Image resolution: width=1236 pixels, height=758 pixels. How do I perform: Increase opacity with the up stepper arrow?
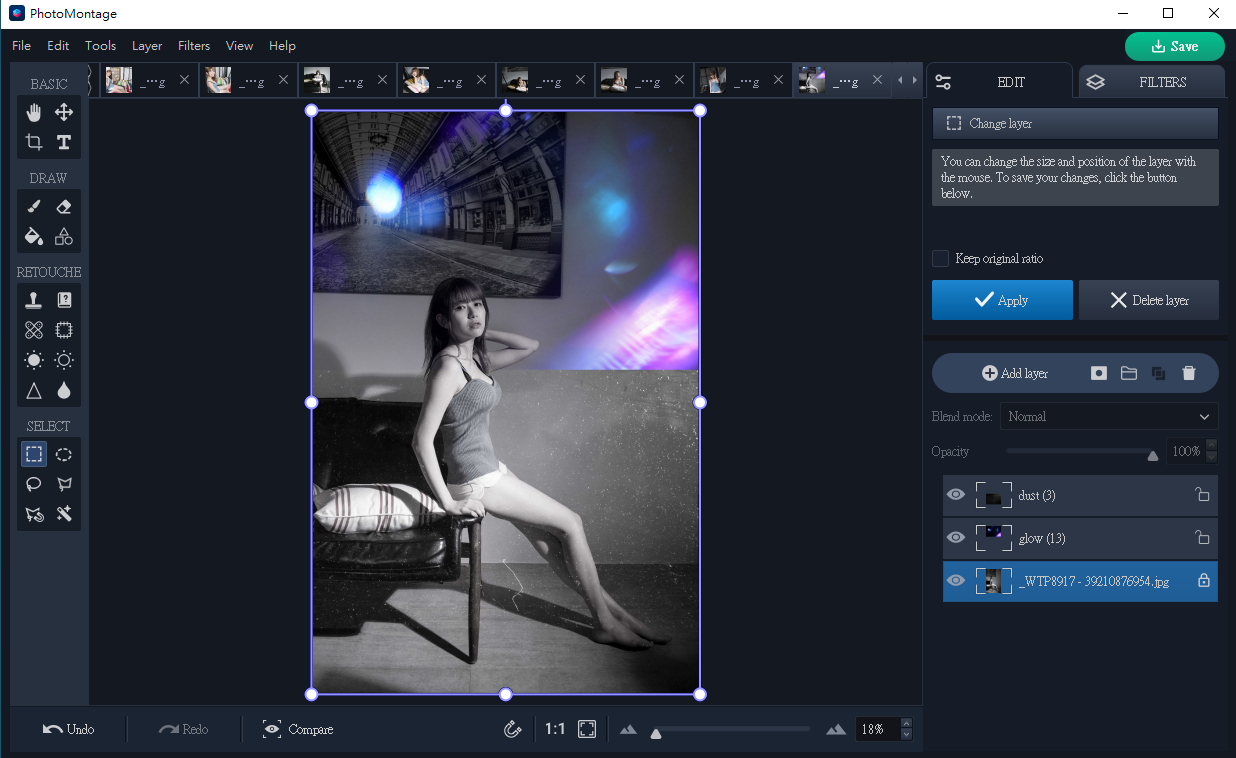(x=1212, y=445)
